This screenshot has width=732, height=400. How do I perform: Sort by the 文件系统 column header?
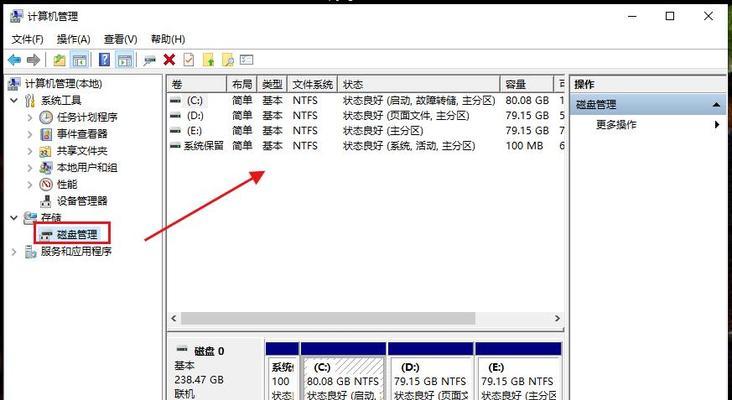click(x=312, y=84)
